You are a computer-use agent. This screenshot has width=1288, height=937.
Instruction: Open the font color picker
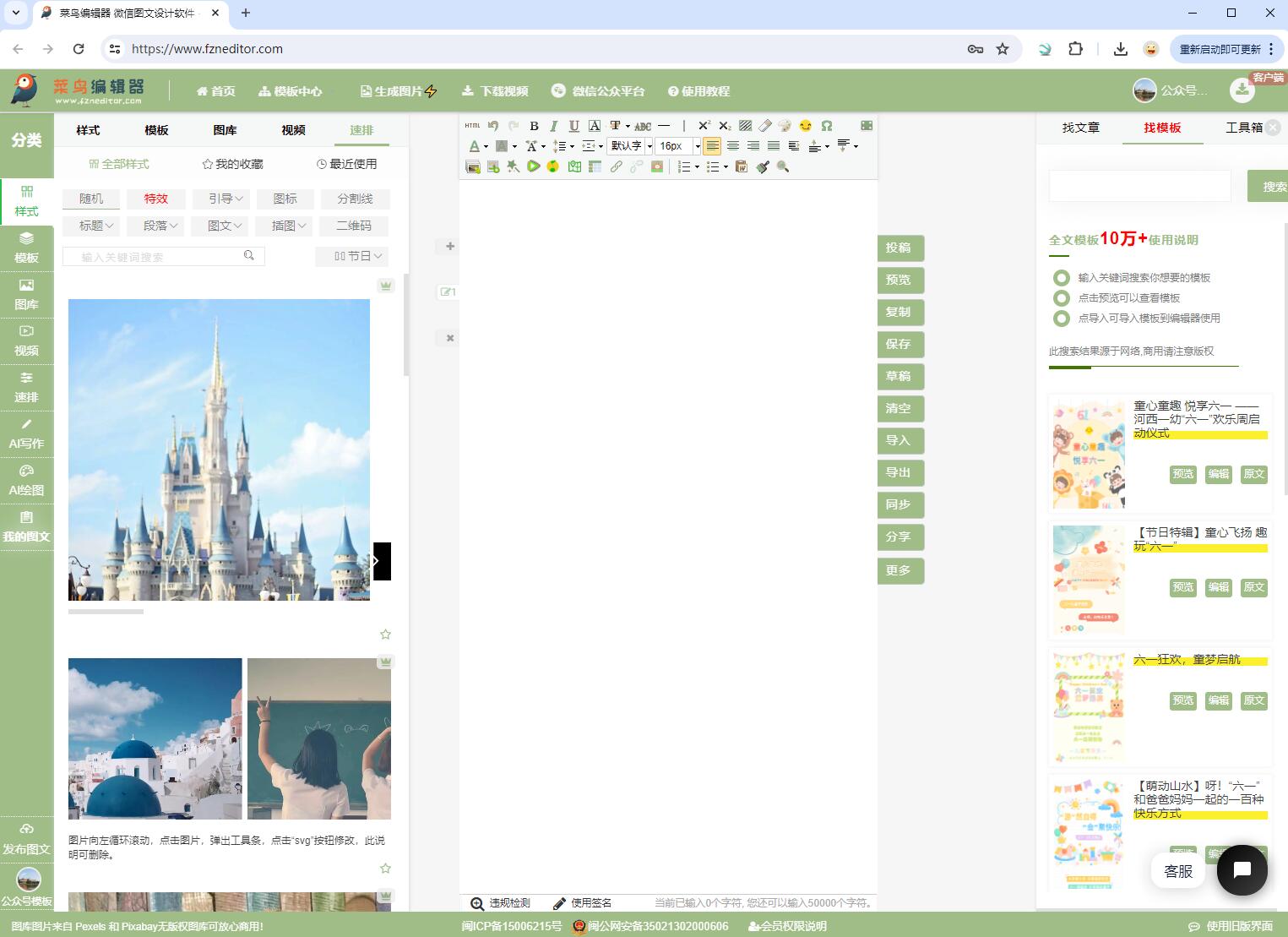475,146
